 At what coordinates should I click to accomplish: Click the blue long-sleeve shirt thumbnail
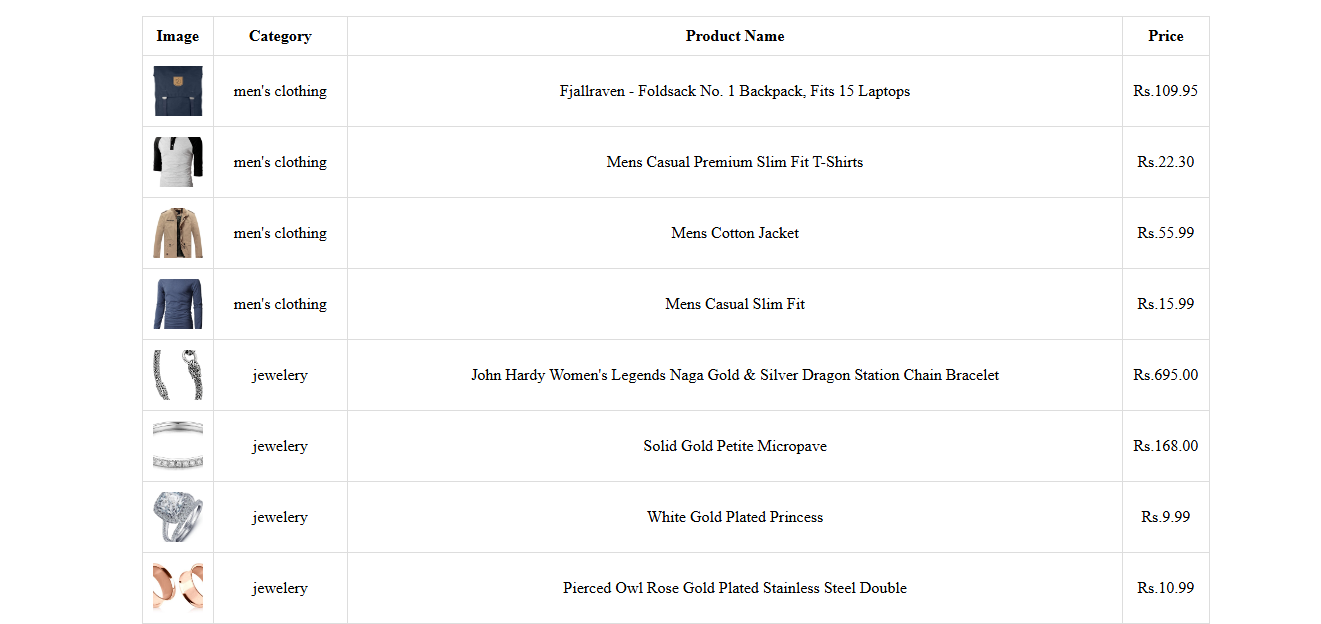(178, 304)
